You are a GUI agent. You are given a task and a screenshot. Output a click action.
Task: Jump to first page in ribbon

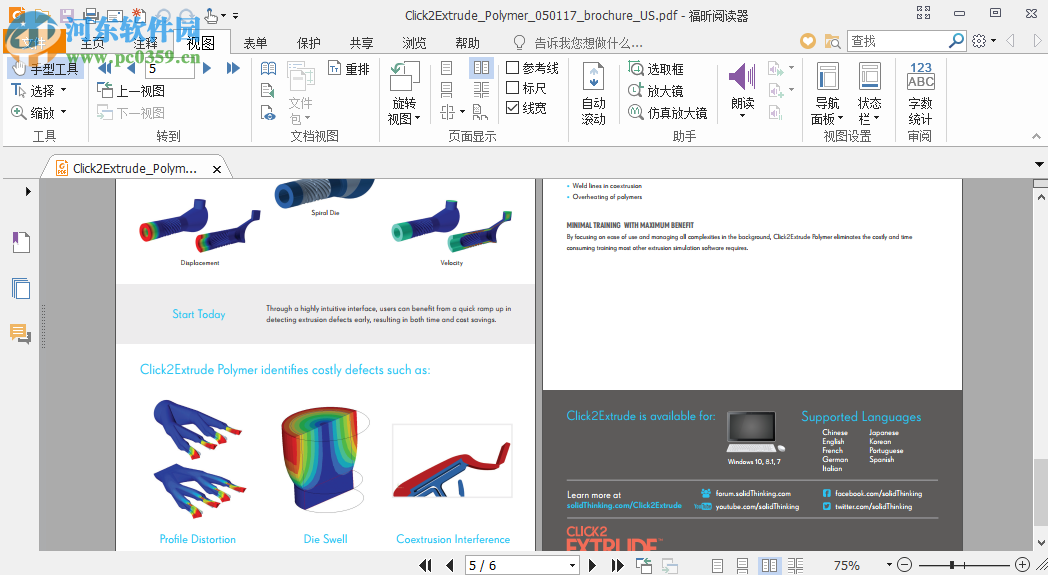coord(104,68)
